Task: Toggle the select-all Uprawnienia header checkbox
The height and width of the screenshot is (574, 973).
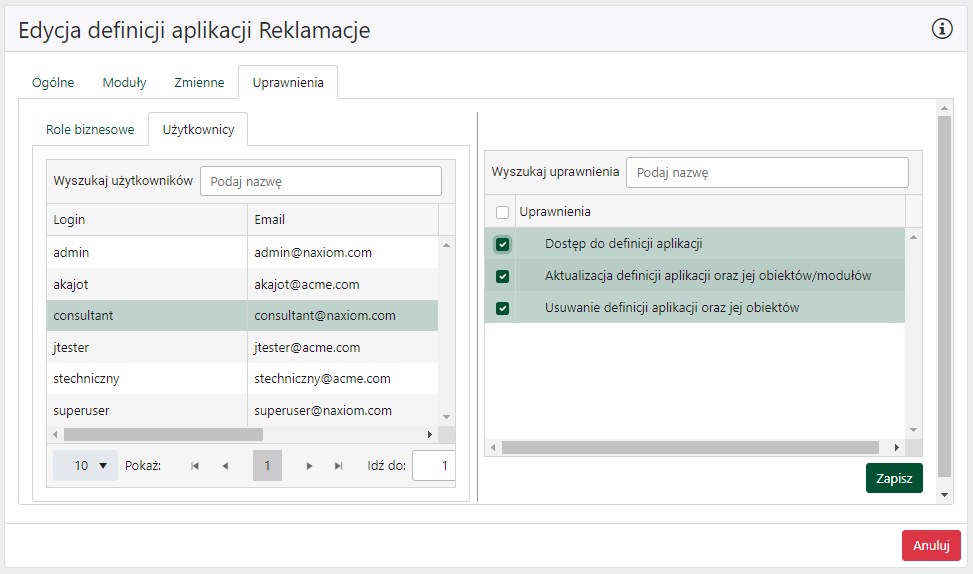Action: click(502, 212)
